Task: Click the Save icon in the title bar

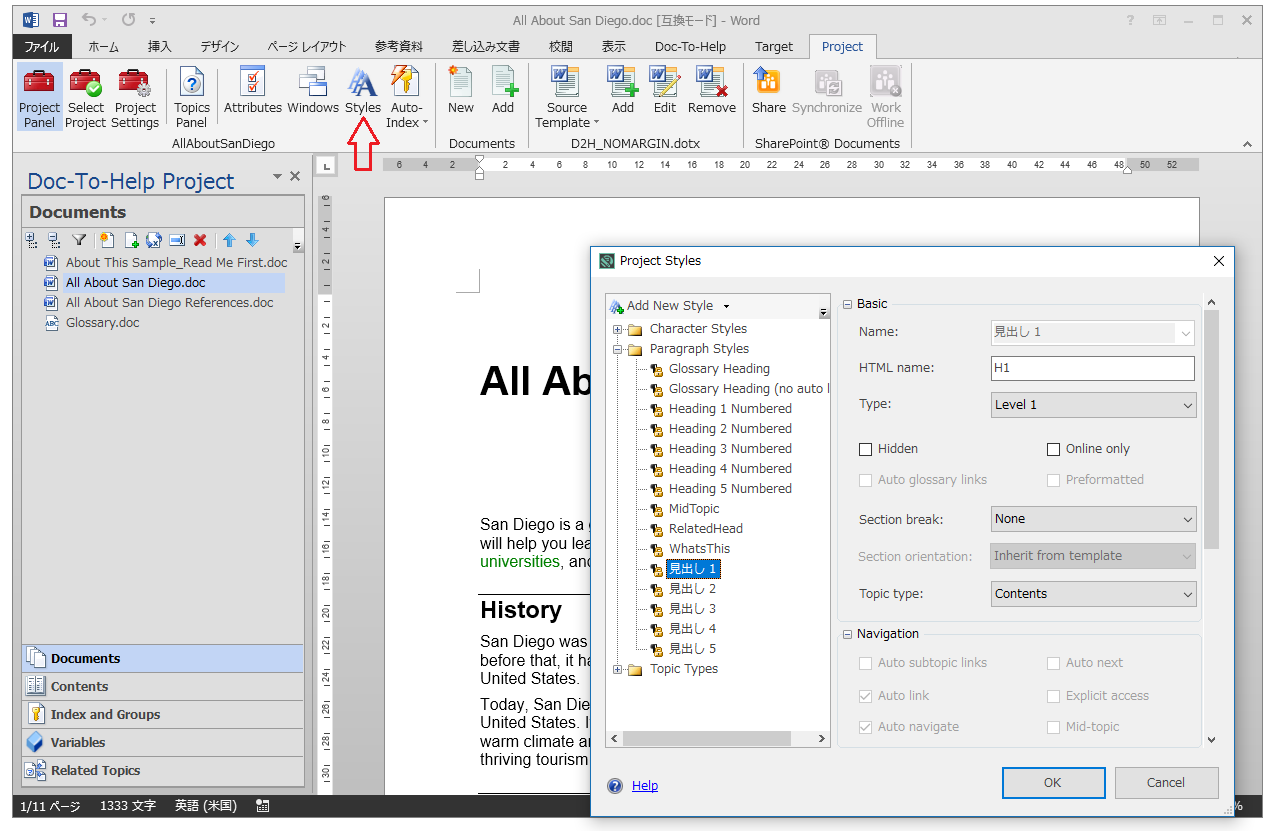Action: click(x=60, y=20)
